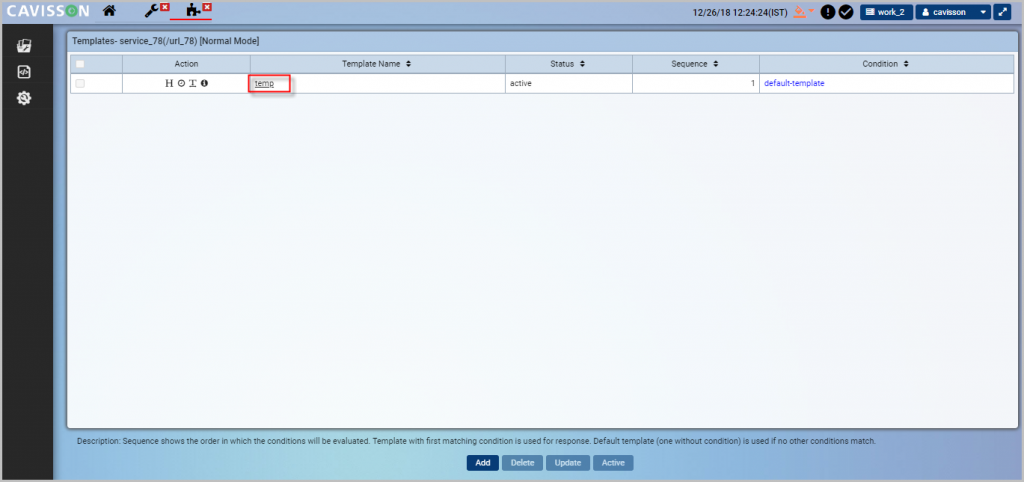Click the Action column header
This screenshot has width=1024, height=482.
coord(186,64)
